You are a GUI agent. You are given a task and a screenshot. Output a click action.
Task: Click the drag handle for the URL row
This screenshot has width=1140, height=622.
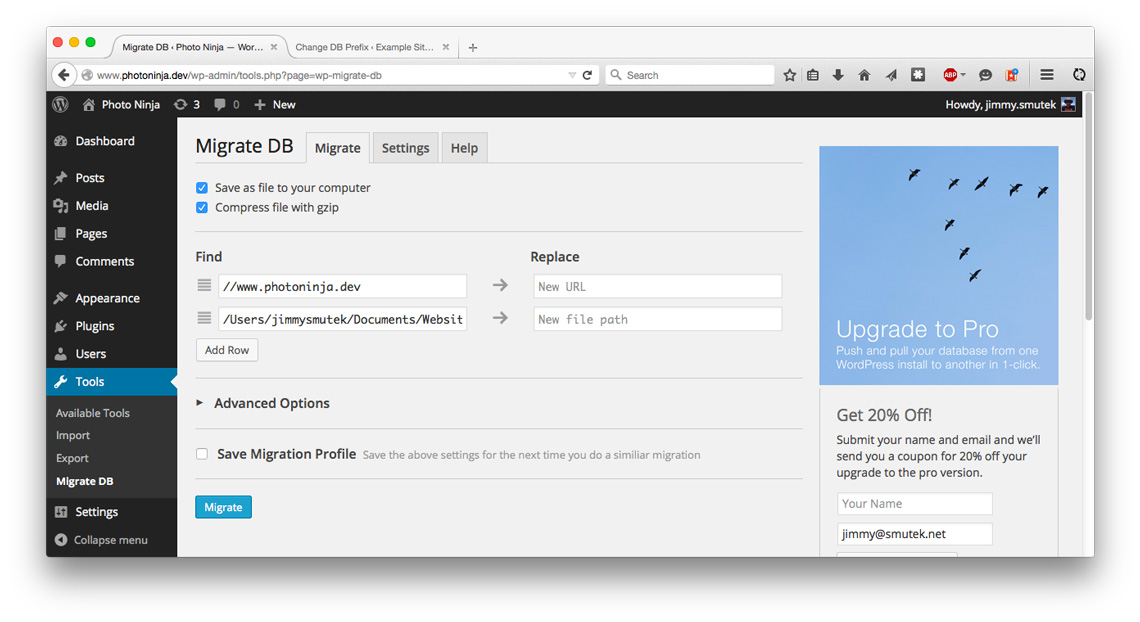204,286
